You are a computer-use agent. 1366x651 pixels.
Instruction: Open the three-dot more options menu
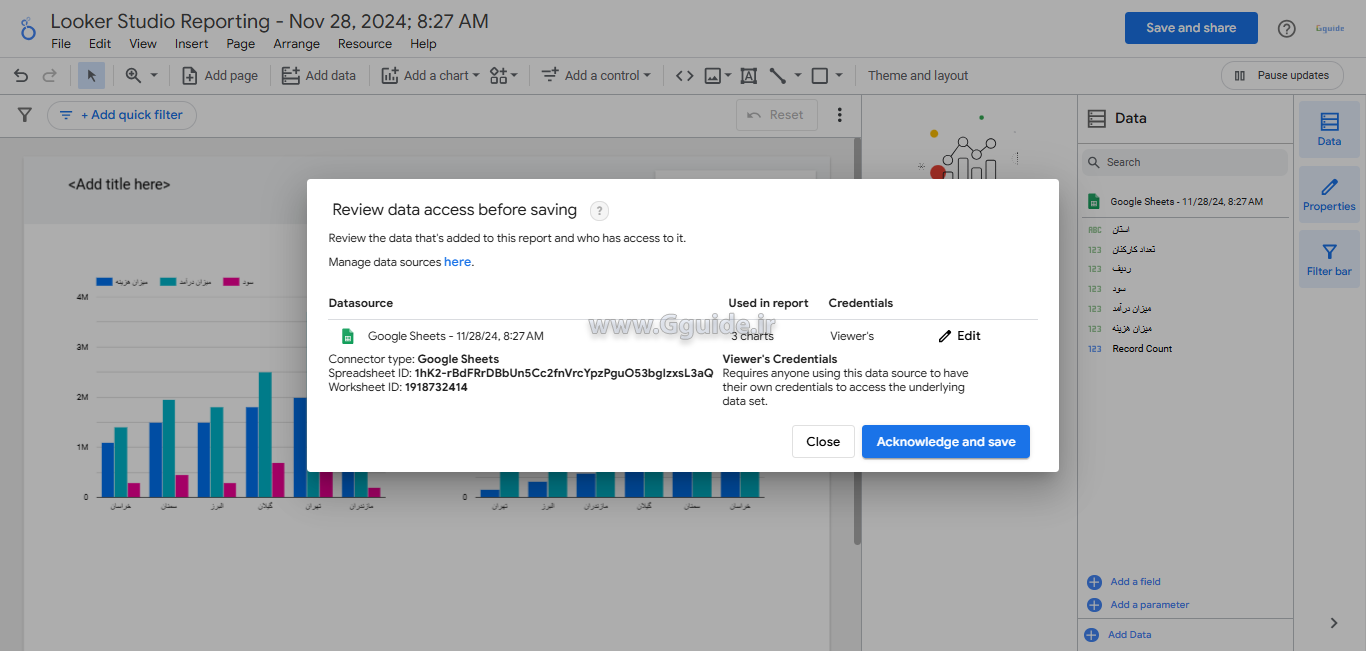tap(840, 115)
